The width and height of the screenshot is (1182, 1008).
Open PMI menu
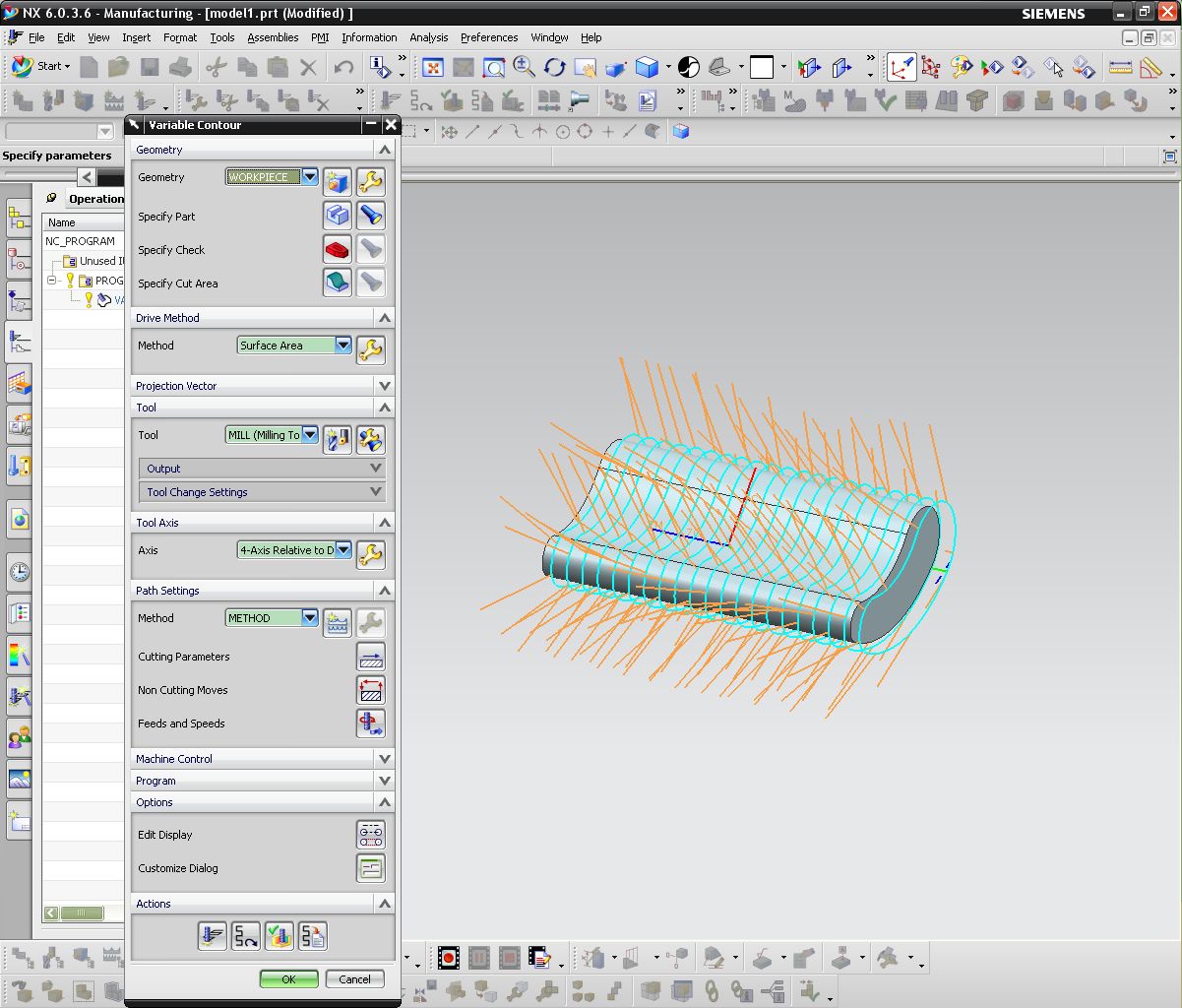(x=320, y=37)
